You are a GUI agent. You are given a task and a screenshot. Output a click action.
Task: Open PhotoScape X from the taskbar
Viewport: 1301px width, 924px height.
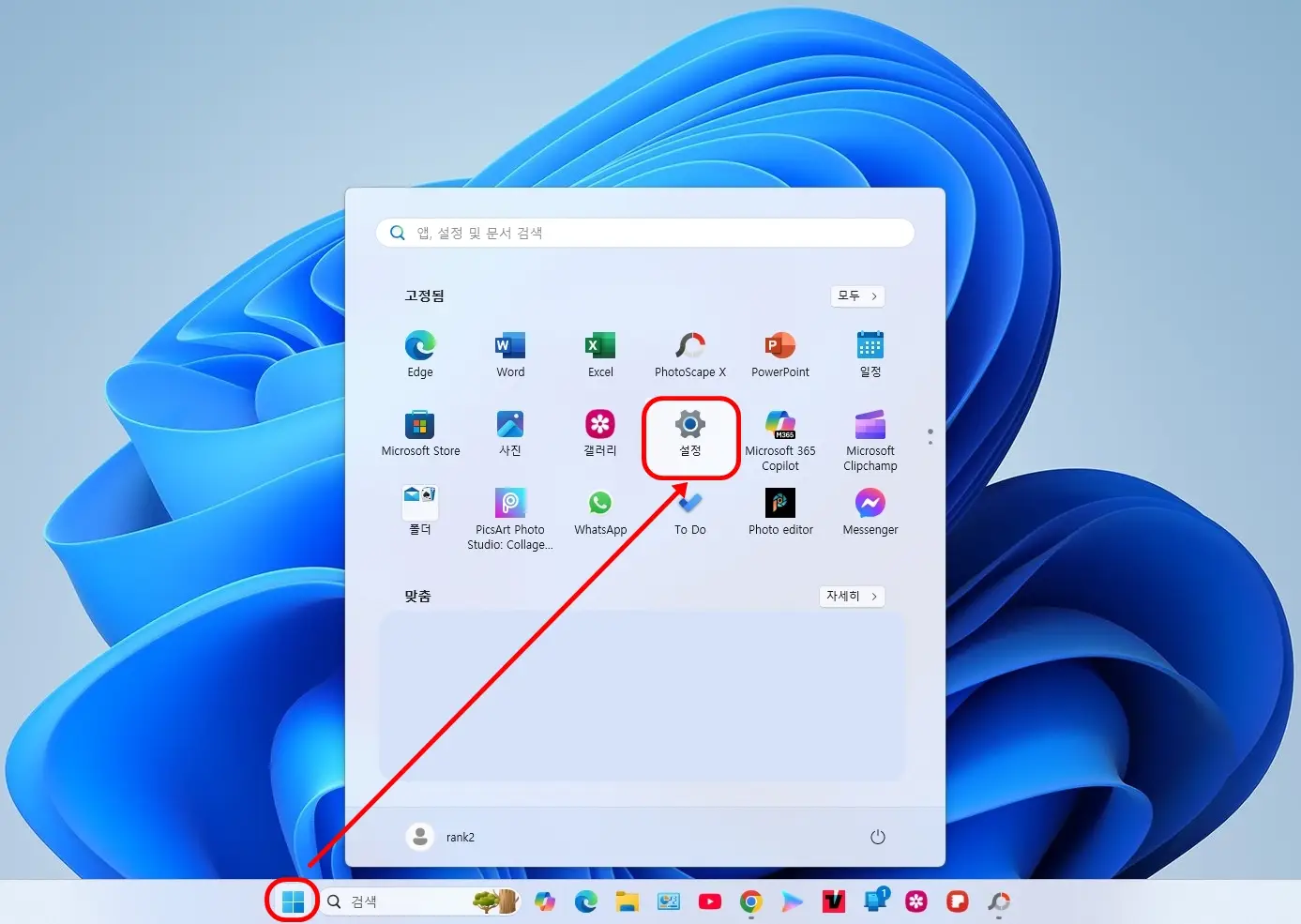click(999, 901)
